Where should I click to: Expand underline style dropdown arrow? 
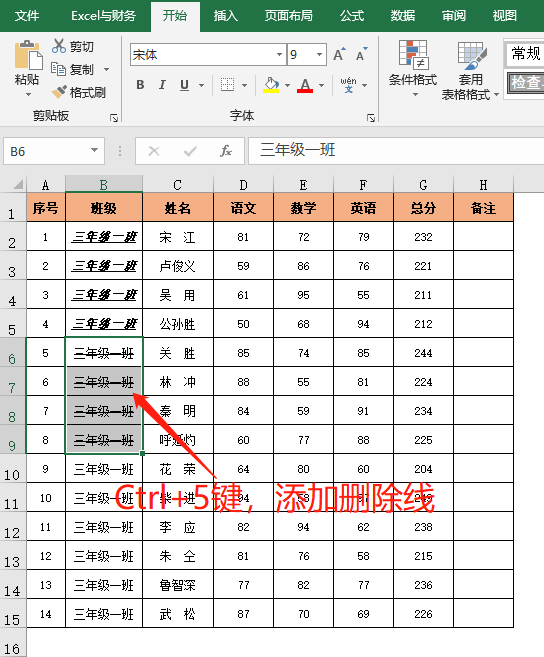point(202,85)
